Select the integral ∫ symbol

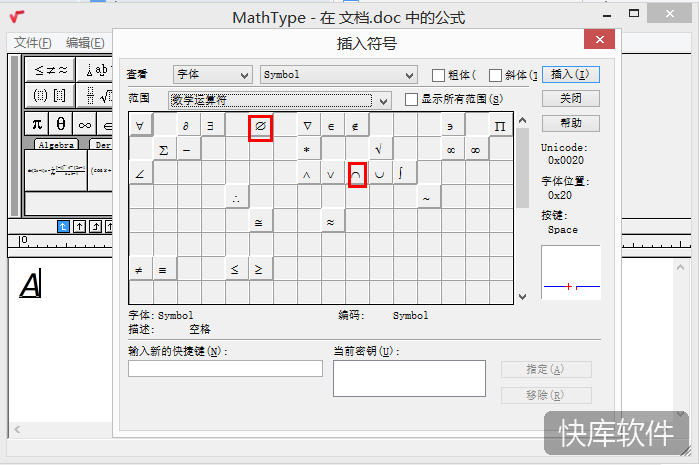[405, 173]
